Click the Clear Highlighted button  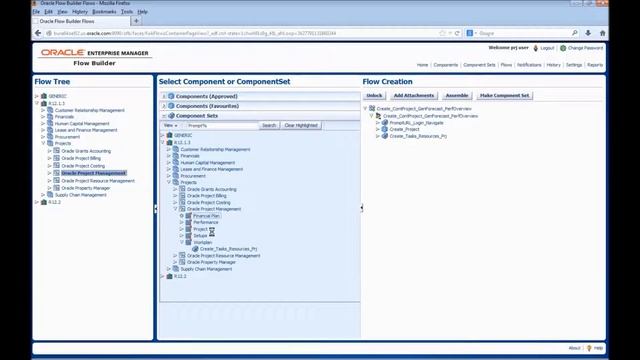[x=301, y=125]
